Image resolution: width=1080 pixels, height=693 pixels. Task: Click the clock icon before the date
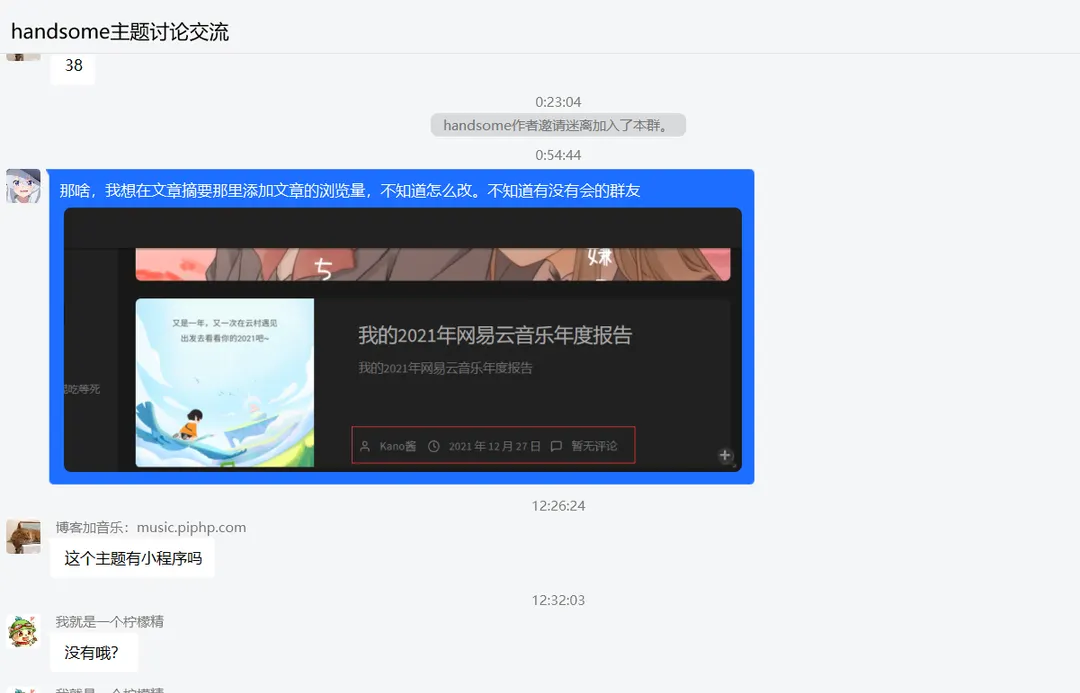click(x=434, y=446)
